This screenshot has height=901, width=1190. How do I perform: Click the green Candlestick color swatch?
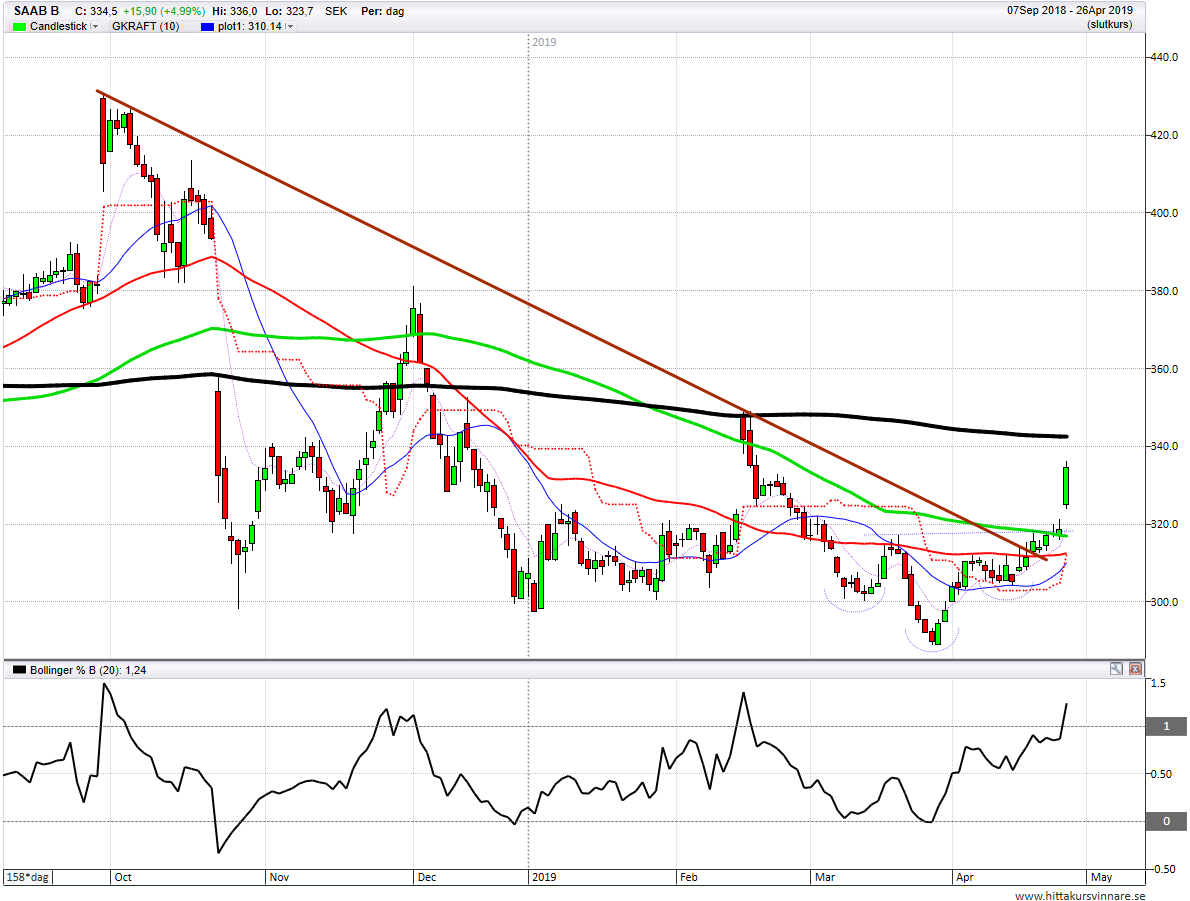(19, 27)
